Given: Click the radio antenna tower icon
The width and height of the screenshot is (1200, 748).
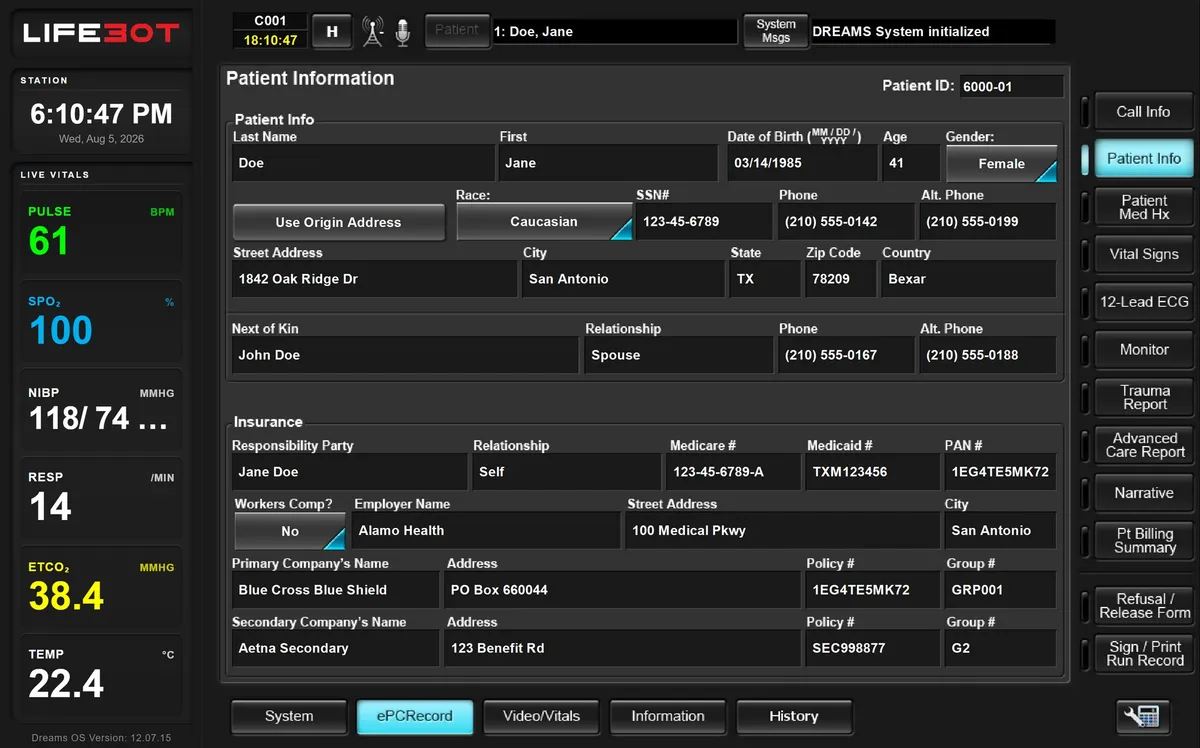Looking at the screenshot, I should pyautogui.click(x=373, y=31).
